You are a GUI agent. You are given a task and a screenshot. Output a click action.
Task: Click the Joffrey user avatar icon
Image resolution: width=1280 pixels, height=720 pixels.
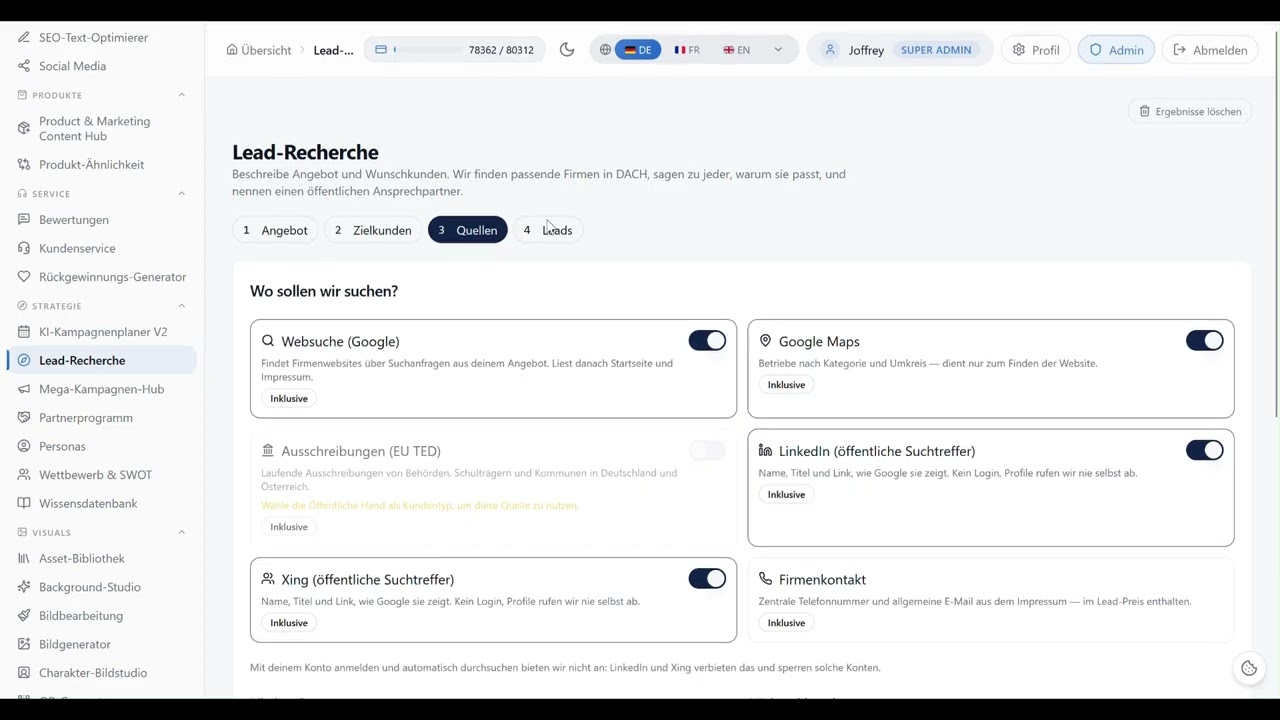pyautogui.click(x=829, y=50)
